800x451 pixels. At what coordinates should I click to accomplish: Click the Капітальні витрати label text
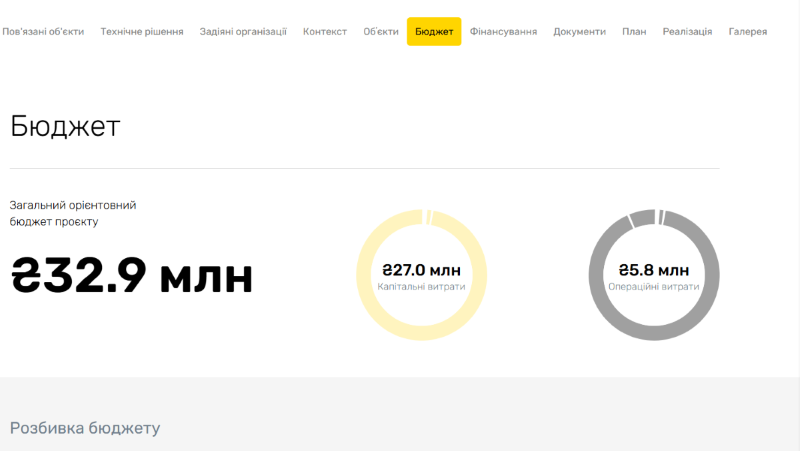coord(421,287)
